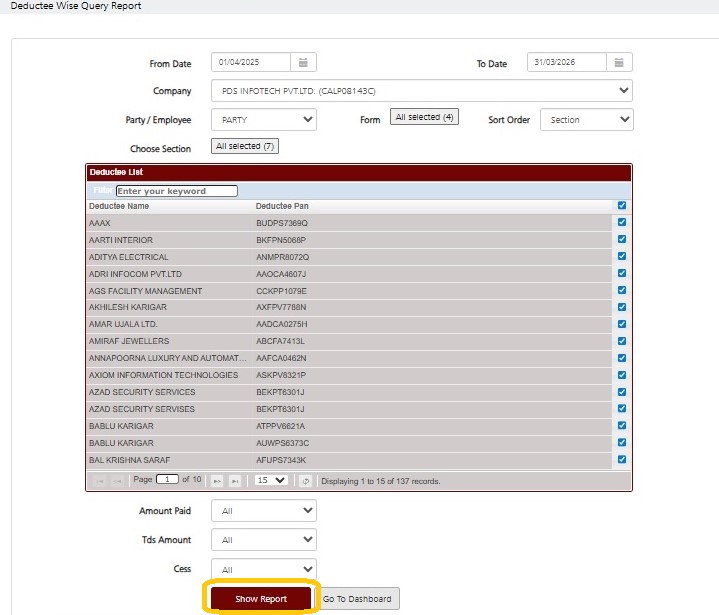Click the Show Report button
This screenshot has height=615, width=719.
(261, 598)
